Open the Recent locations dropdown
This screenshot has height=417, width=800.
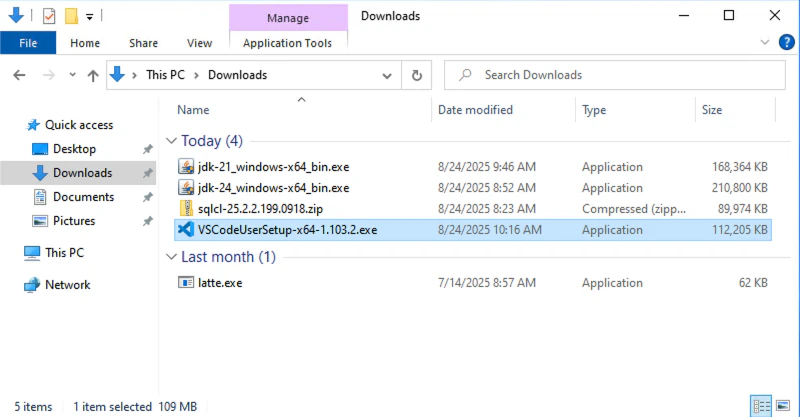(72, 75)
